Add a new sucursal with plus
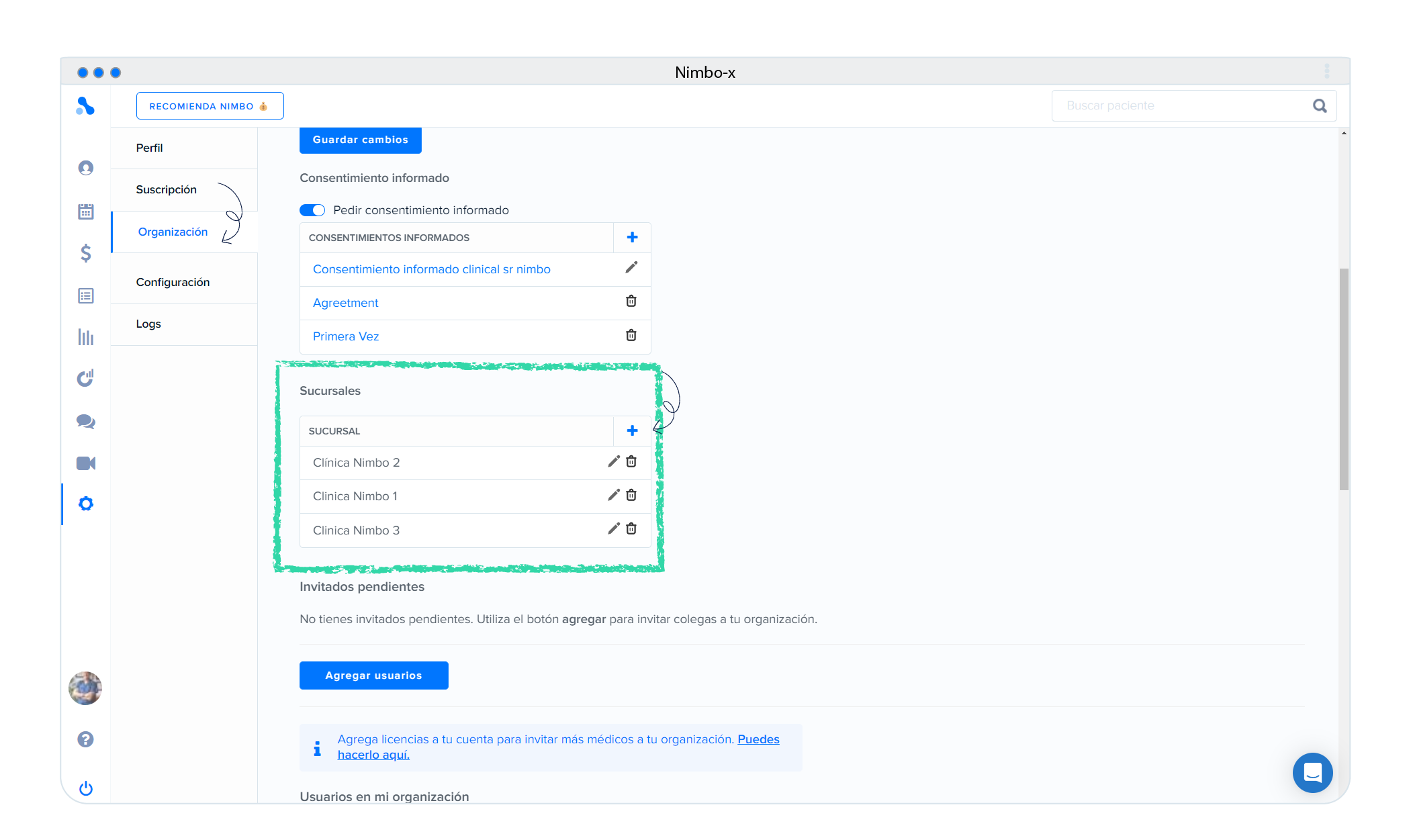Image resolution: width=1411 pixels, height=840 pixels. pyautogui.click(x=632, y=430)
